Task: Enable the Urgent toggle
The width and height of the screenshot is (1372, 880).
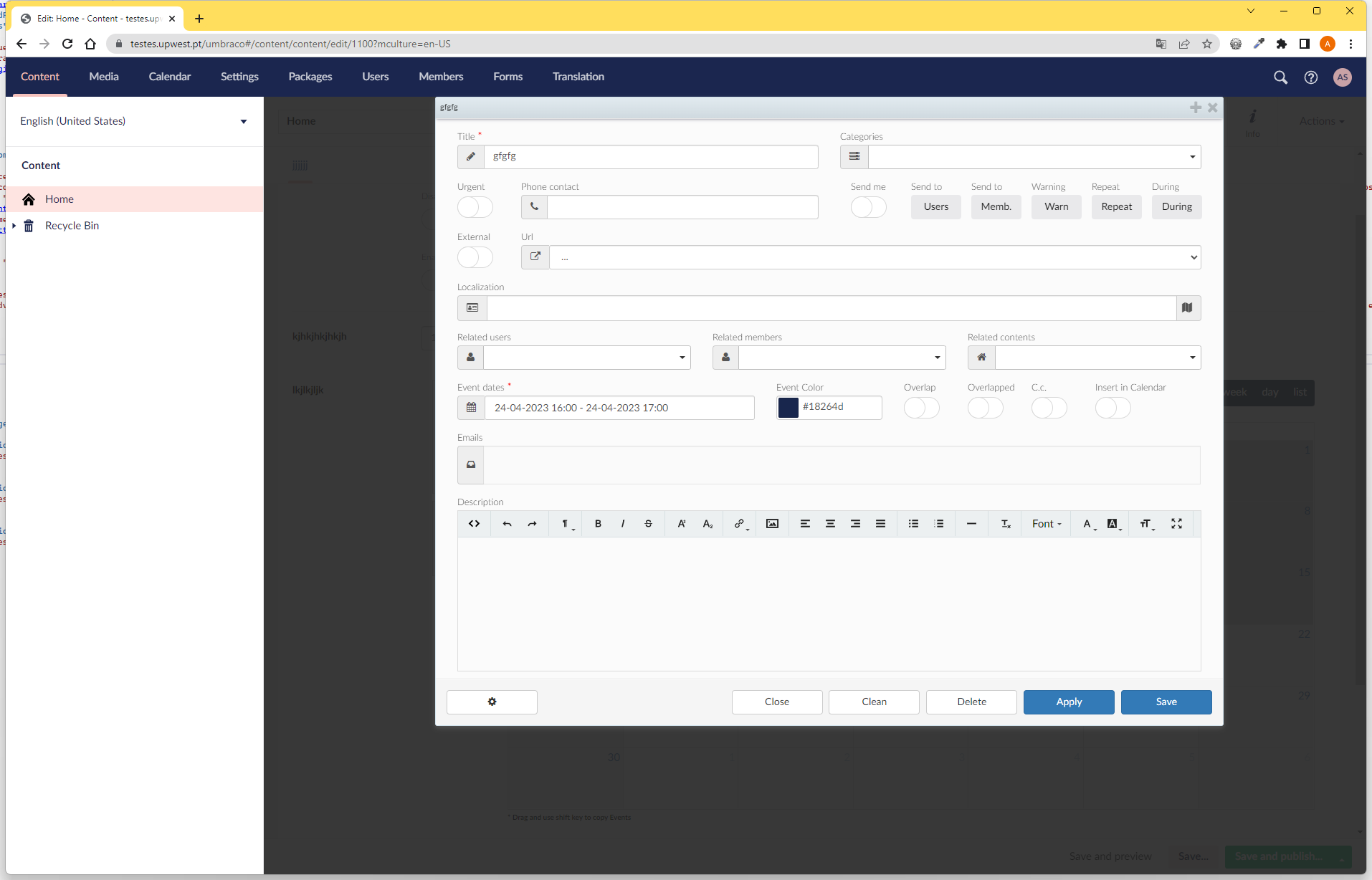Action: click(475, 207)
